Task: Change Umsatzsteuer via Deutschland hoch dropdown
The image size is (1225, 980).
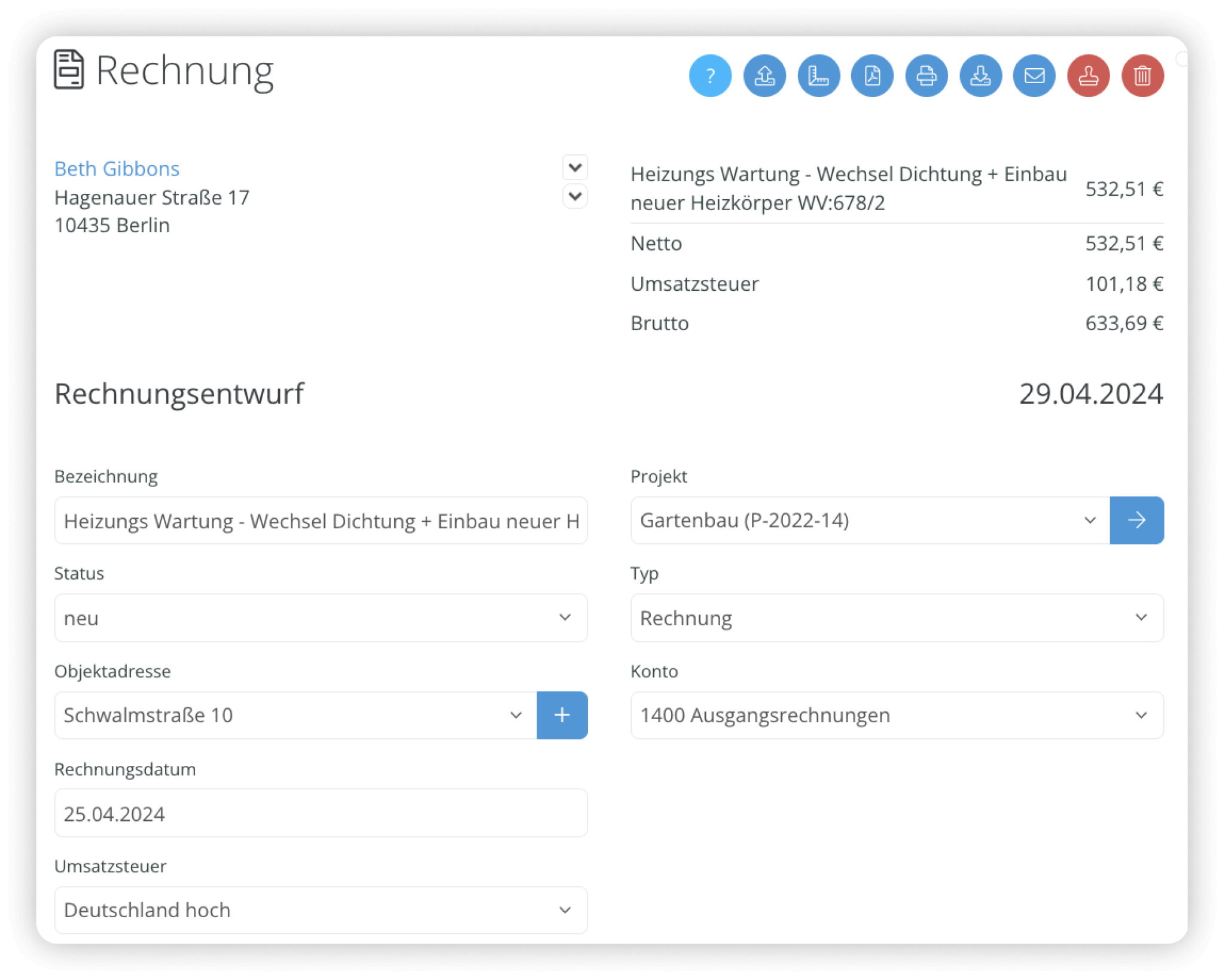Action: [321, 909]
